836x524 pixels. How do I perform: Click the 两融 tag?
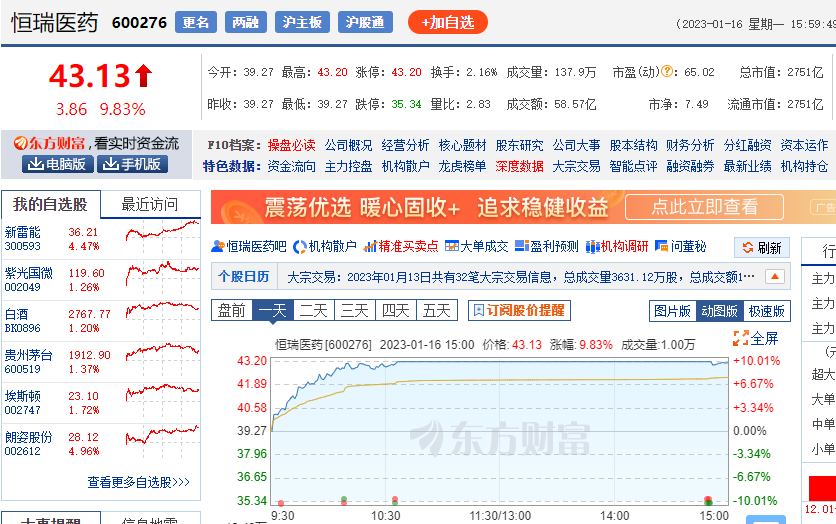click(x=246, y=22)
